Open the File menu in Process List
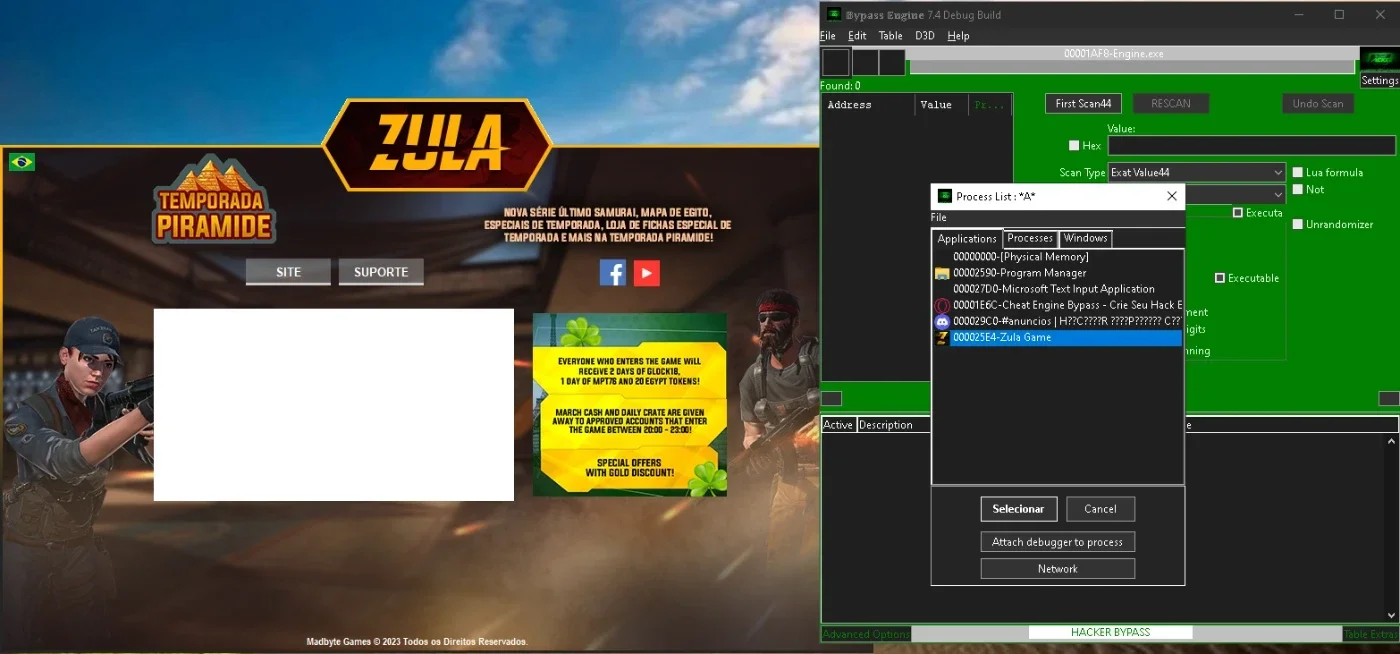Screen dimensions: 1400x654 tap(939, 217)
